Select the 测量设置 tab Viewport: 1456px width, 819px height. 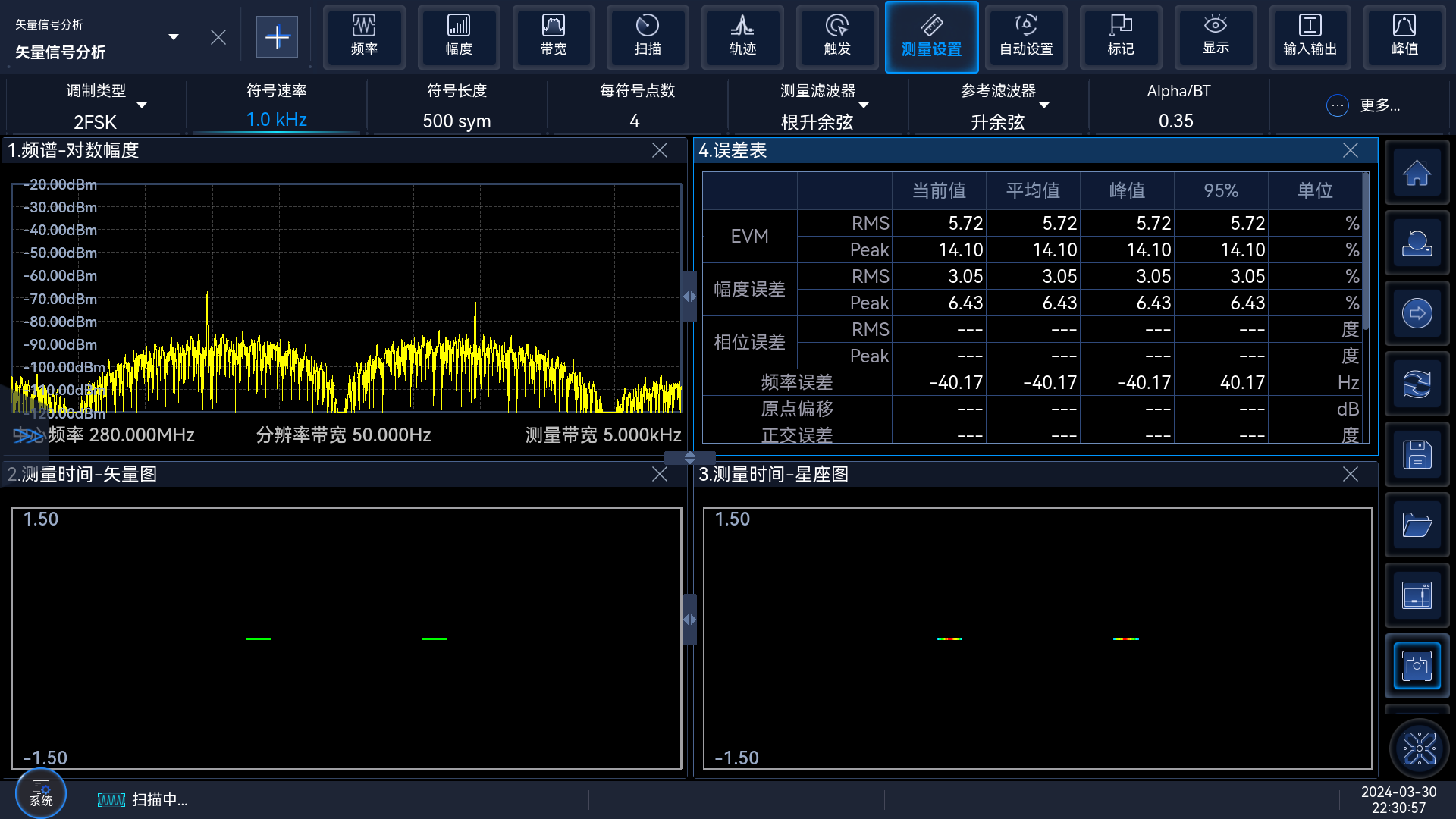pos(931,36)
